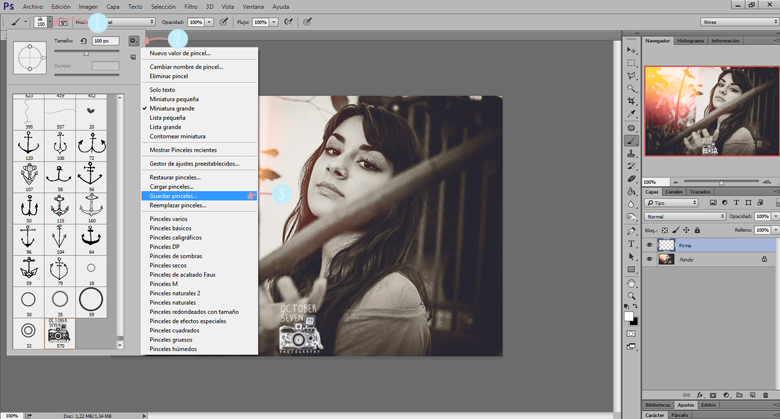The image size is (780, 419).
Task: Switch to the Histograma tab
Action: (690, 41)
